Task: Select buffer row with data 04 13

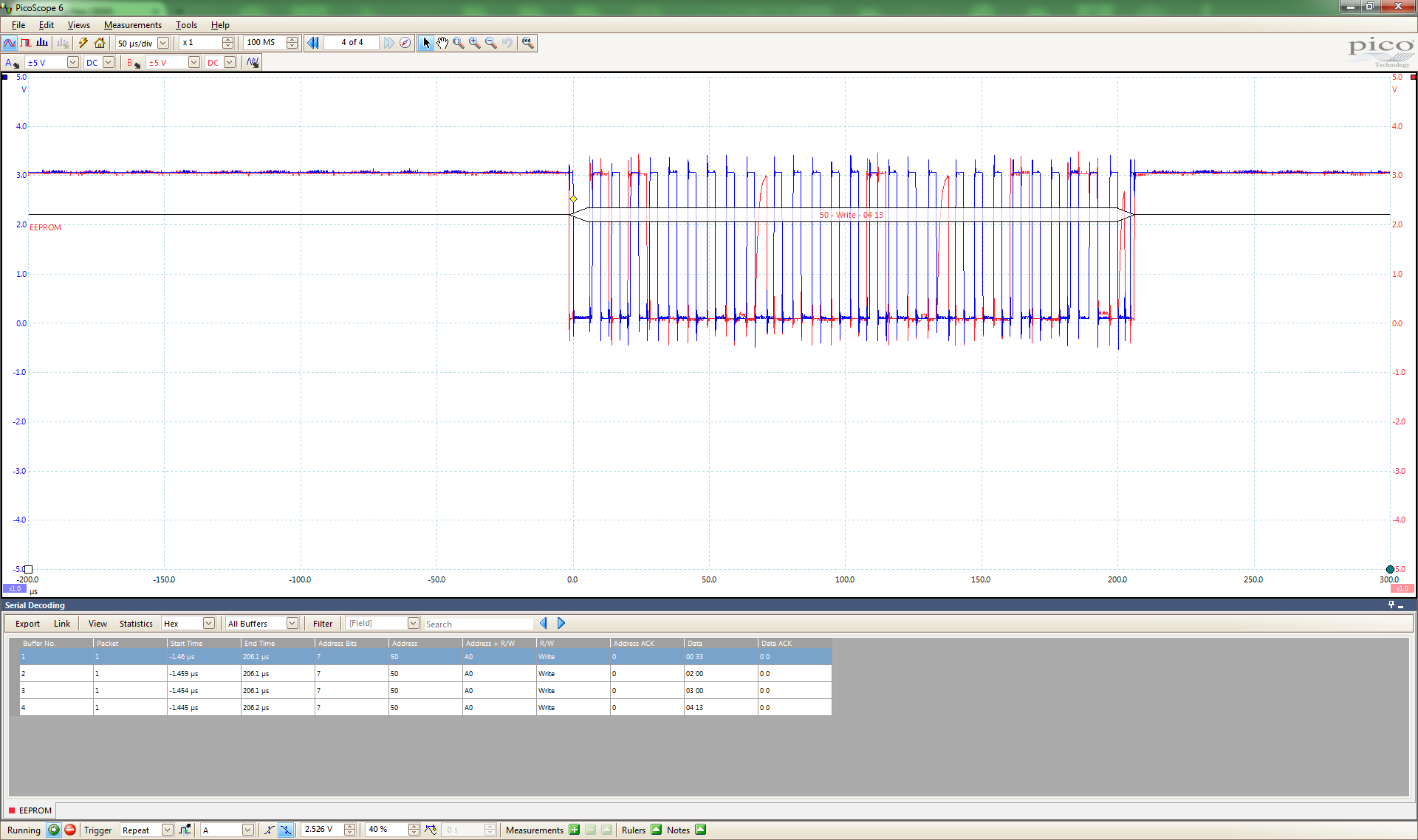Action: (425, 707)
